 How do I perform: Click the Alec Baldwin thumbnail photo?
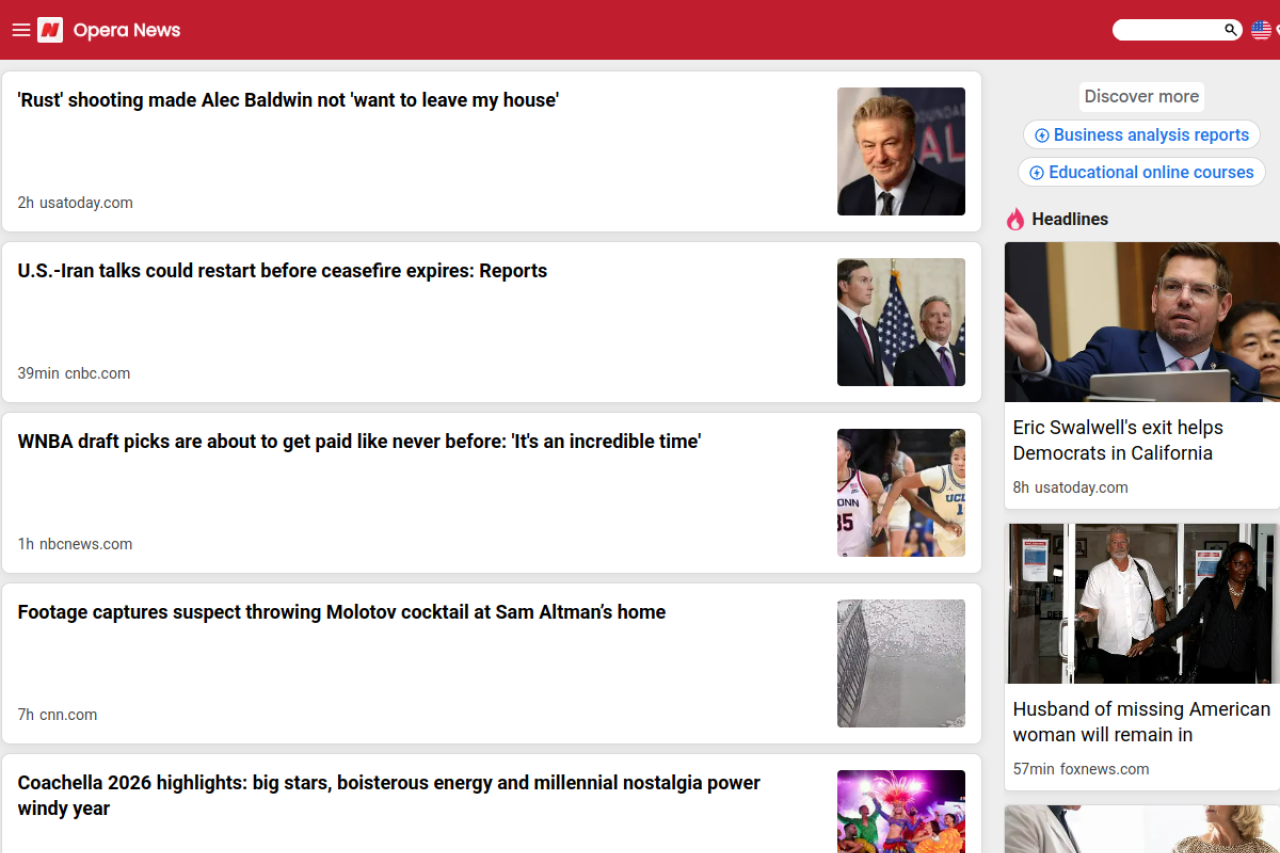pos(901,151)
